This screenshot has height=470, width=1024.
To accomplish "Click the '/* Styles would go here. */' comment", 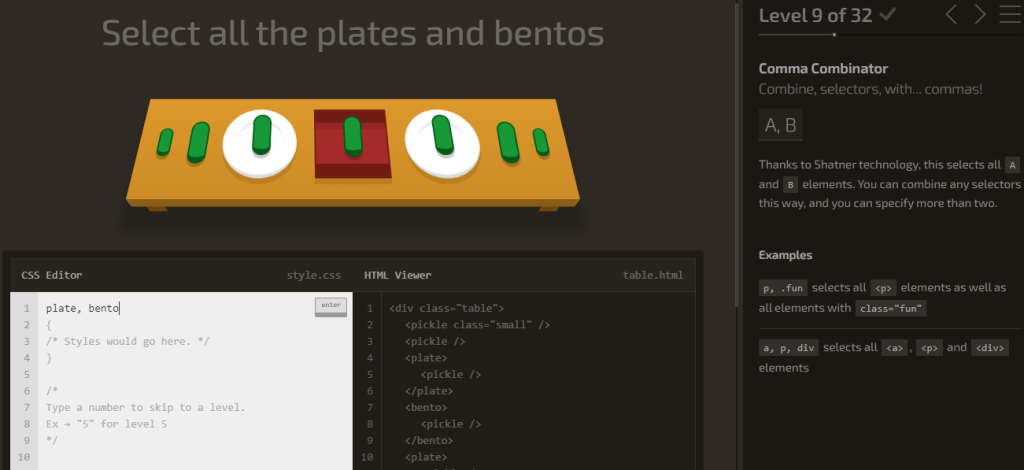I will [127, 341].
